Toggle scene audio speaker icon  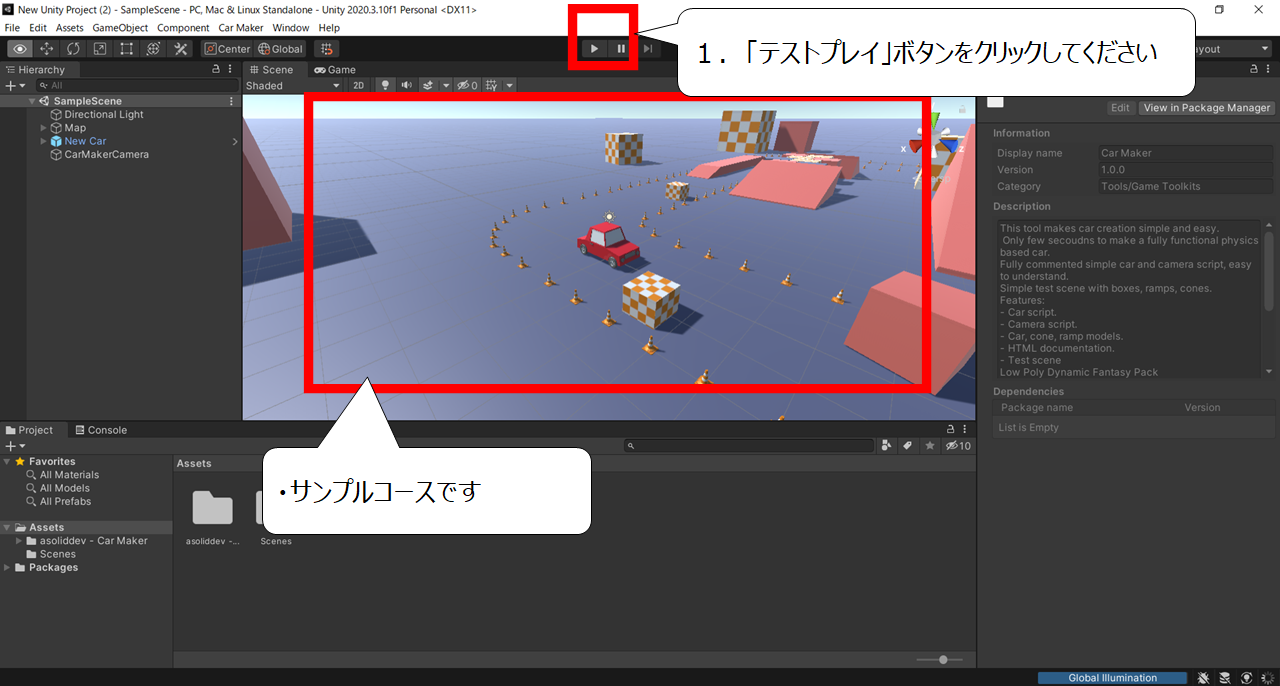point(407,85)
